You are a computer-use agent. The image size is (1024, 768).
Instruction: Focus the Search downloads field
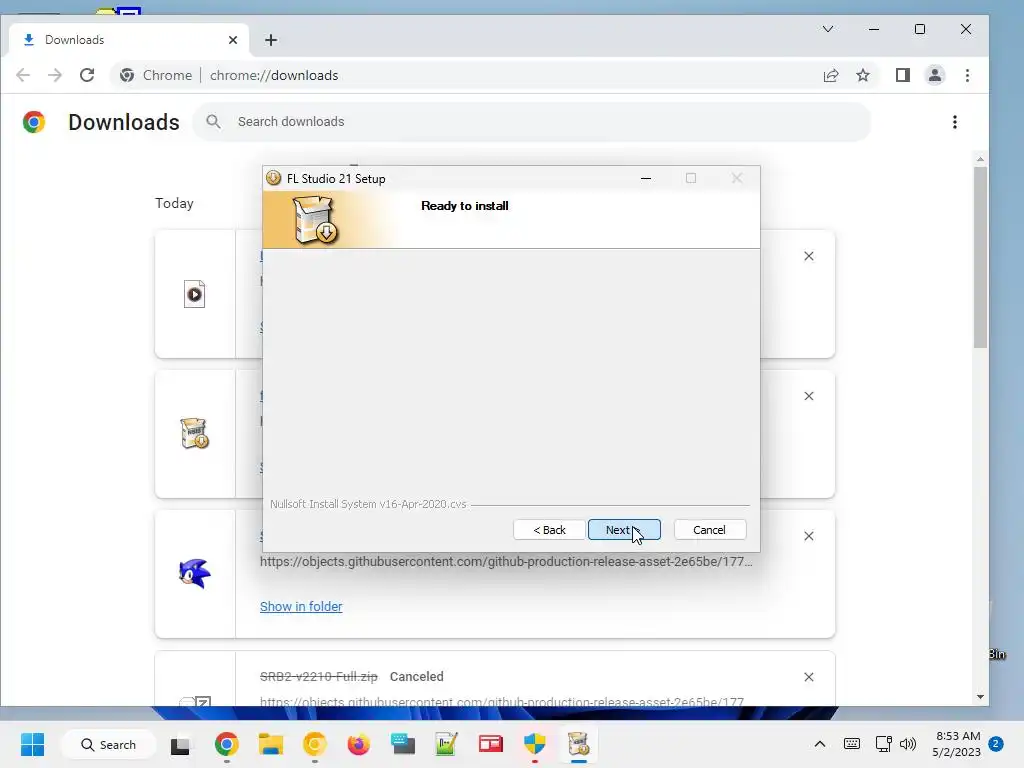531,121
